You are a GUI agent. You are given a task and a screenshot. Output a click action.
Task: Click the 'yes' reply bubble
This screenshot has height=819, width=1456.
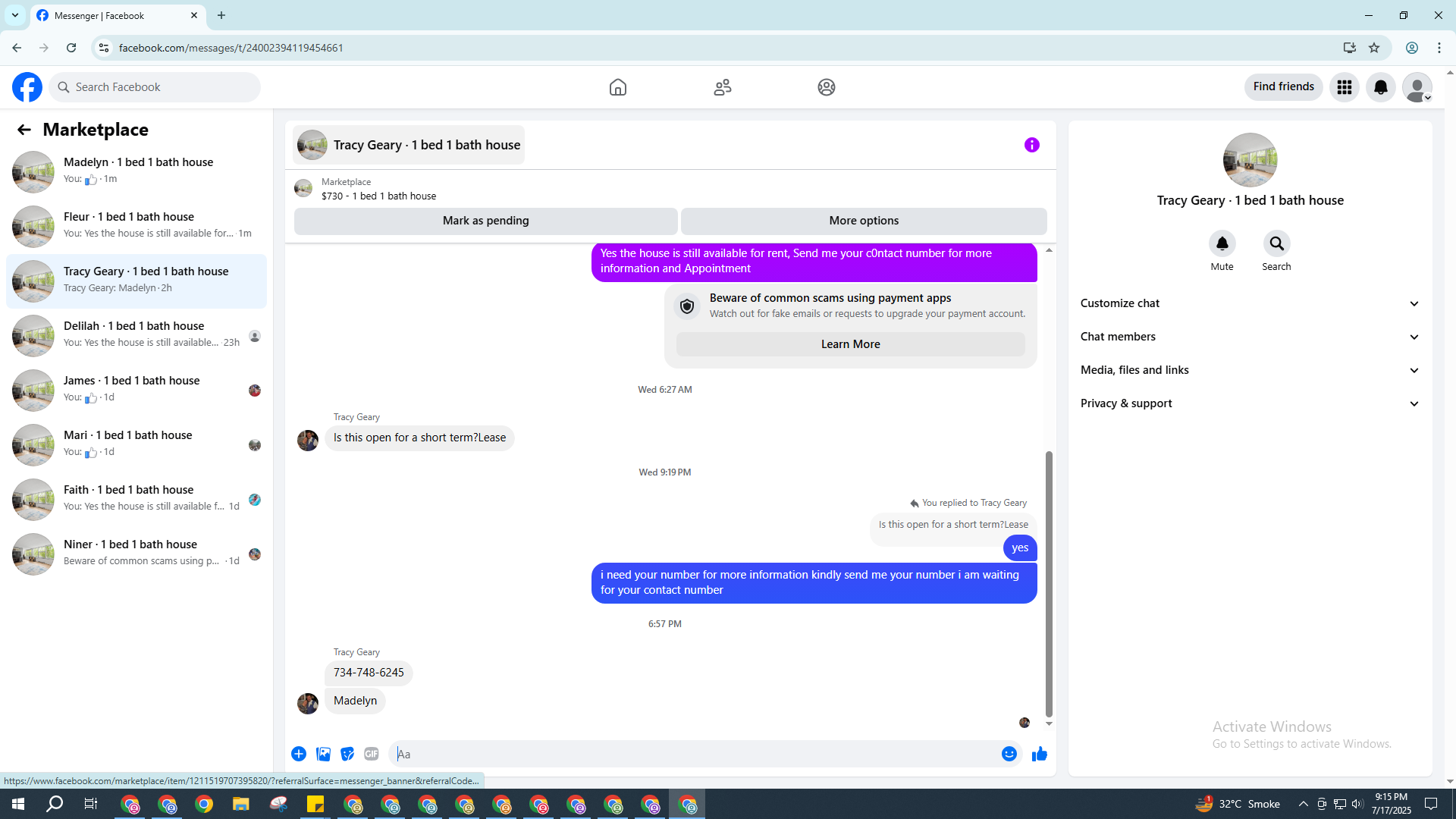coord(1020,548)
